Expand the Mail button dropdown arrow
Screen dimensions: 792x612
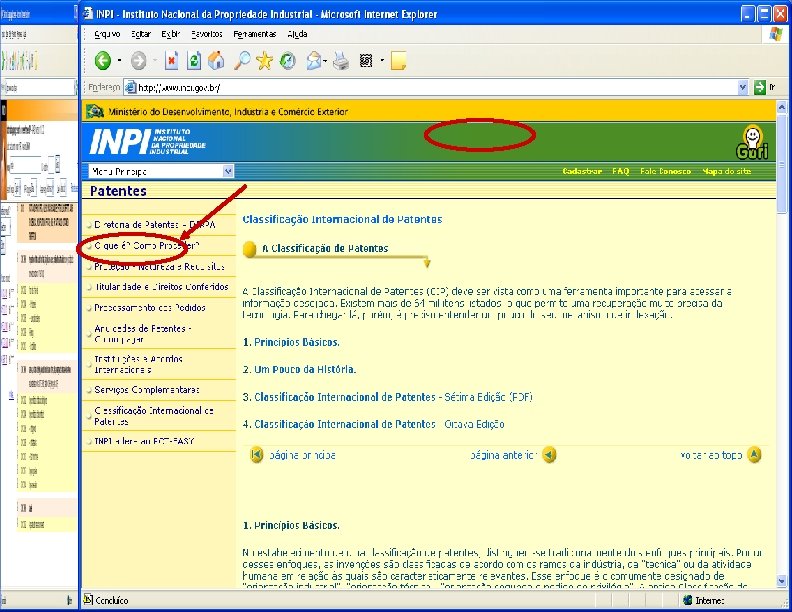click(325, 61)
